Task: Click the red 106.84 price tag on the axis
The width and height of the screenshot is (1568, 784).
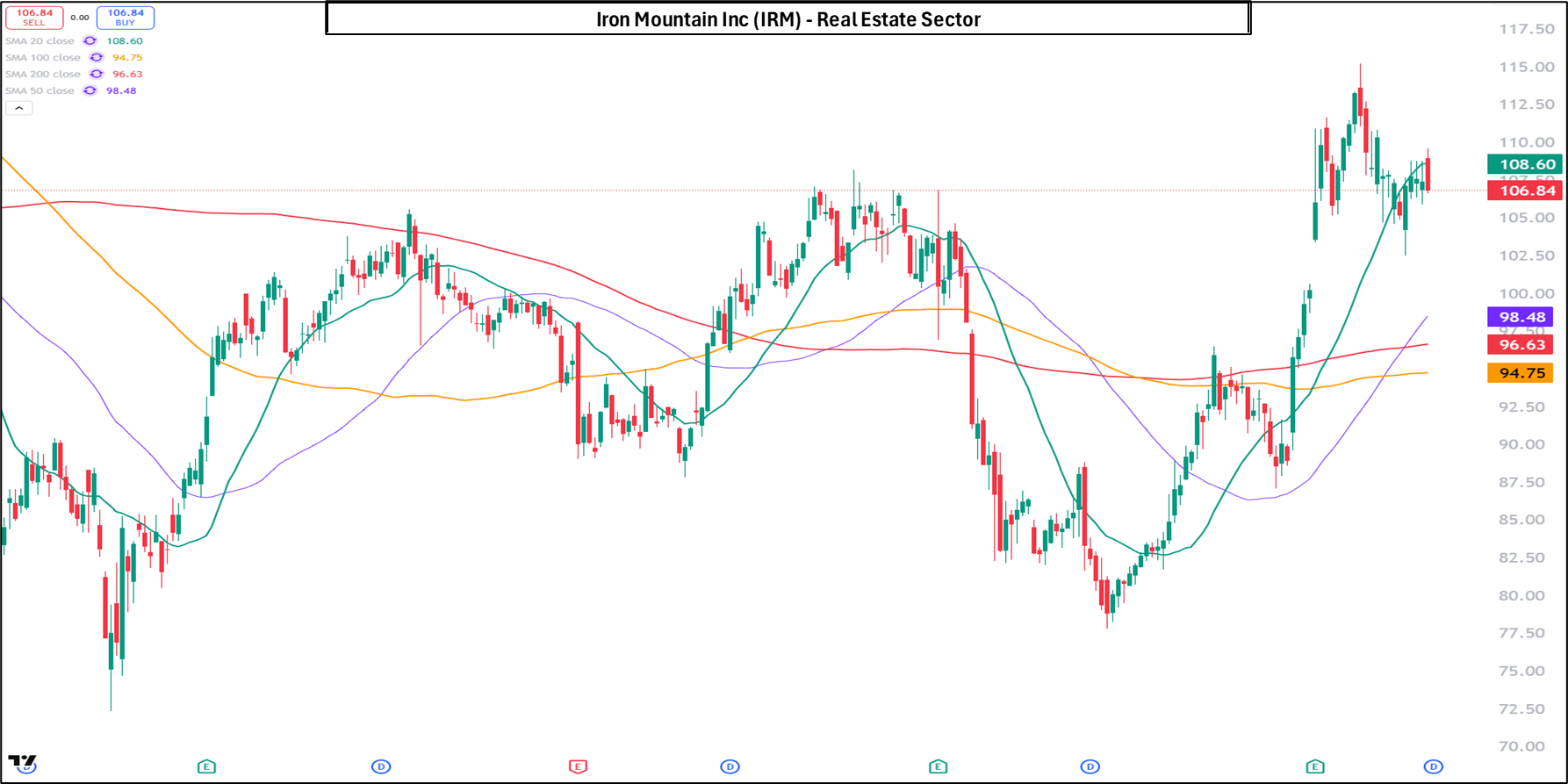Action: (x=1524, y=191)
